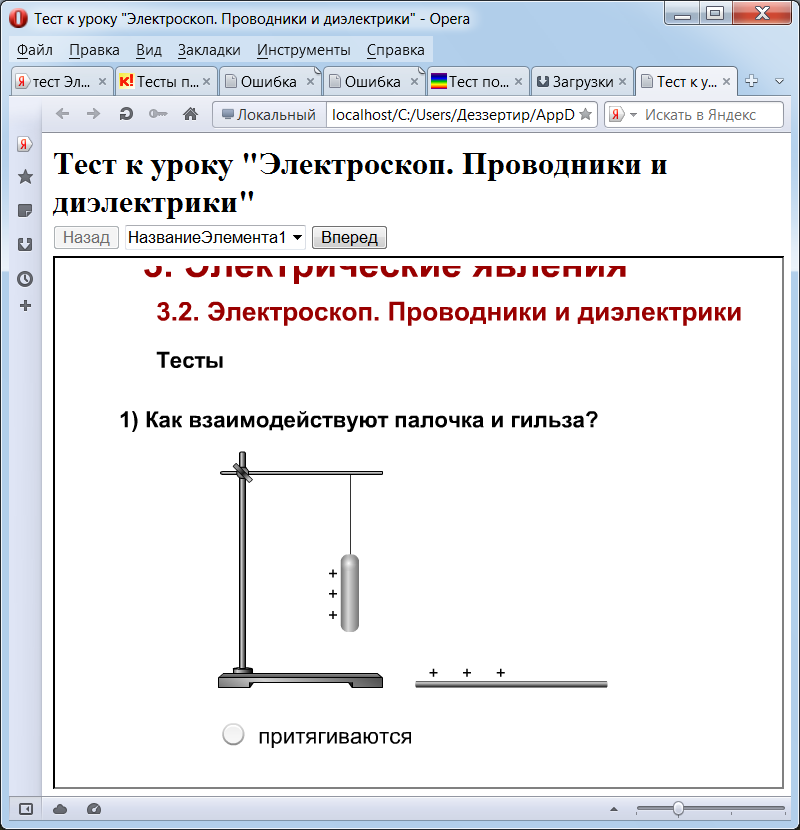Click the localhost address field
The height and width of the screenshot is (830, 800).
(x=453, y=114)
